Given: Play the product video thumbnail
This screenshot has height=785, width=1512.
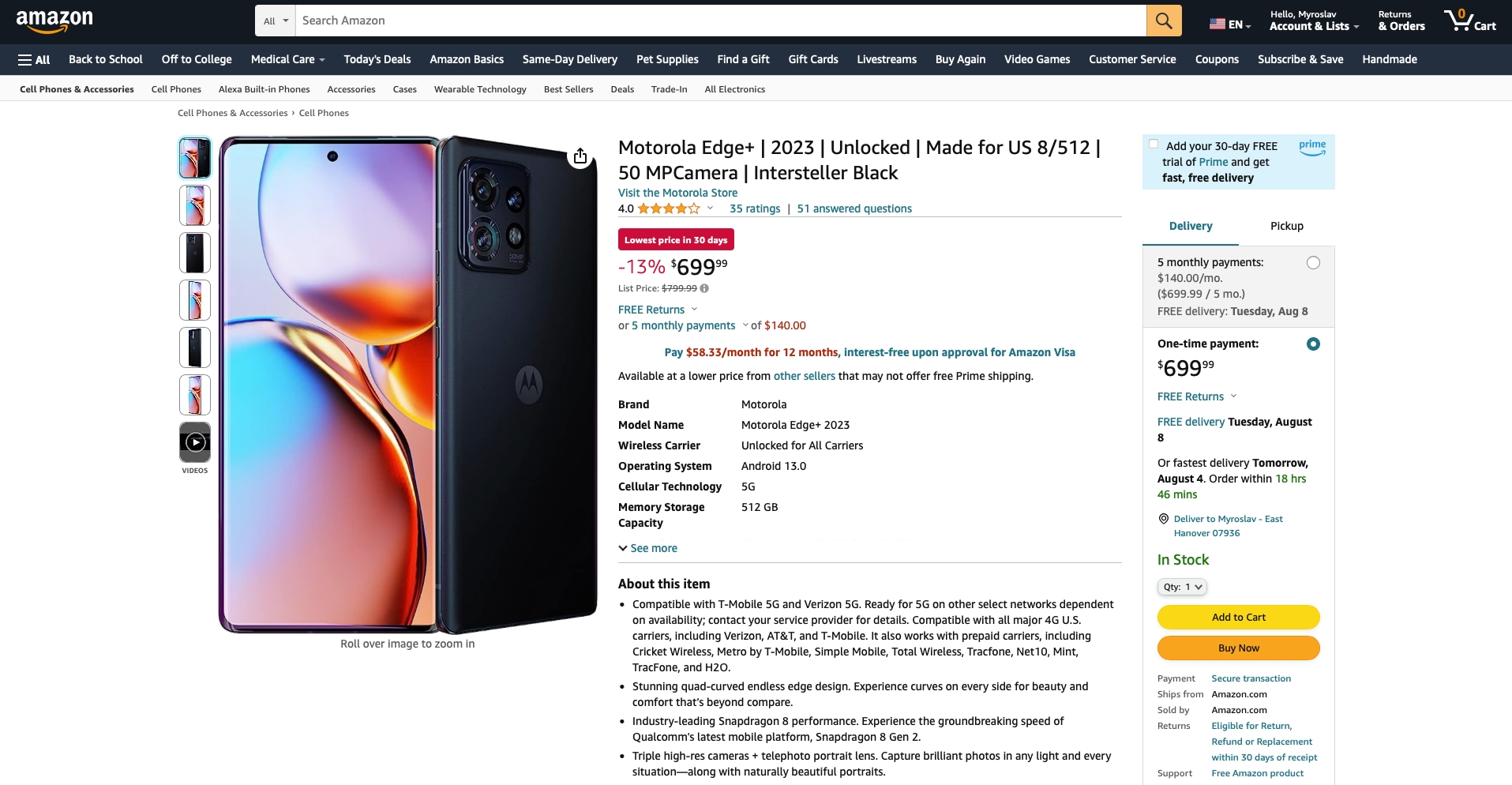Looking at the screenshot, I should 195,442.
